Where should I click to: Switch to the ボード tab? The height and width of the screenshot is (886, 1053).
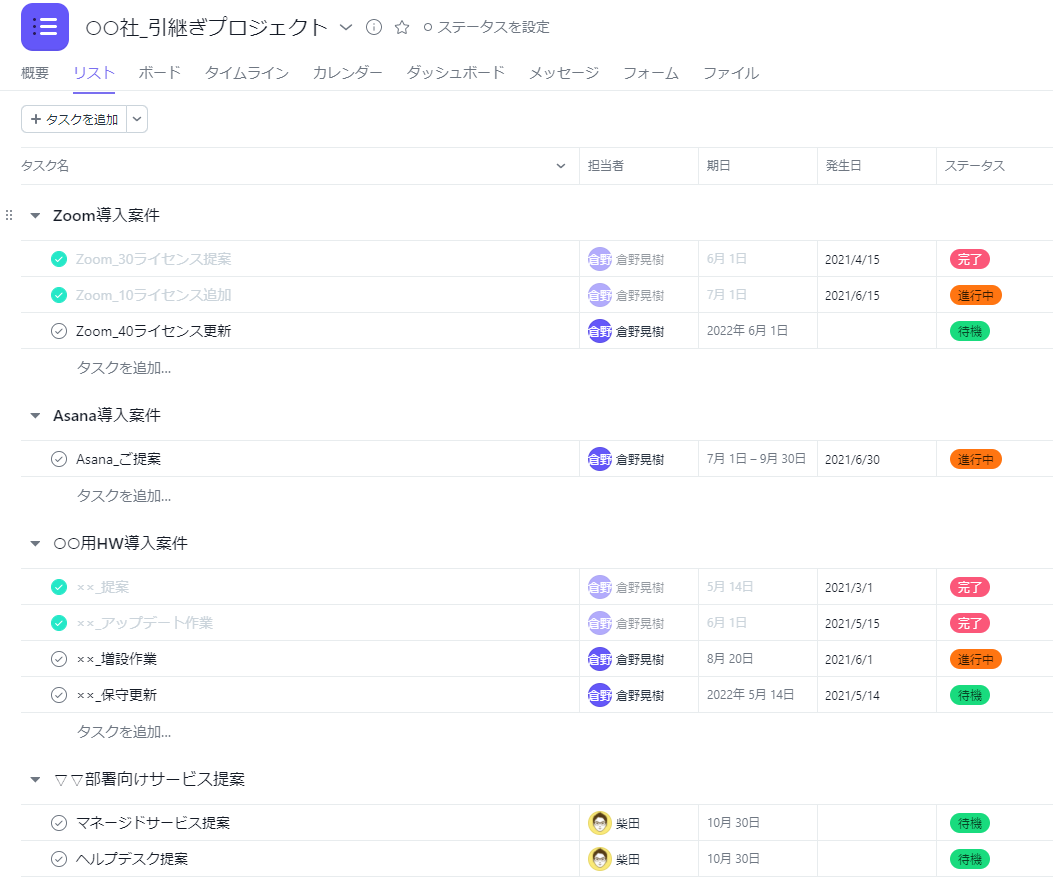pos(160,73)
